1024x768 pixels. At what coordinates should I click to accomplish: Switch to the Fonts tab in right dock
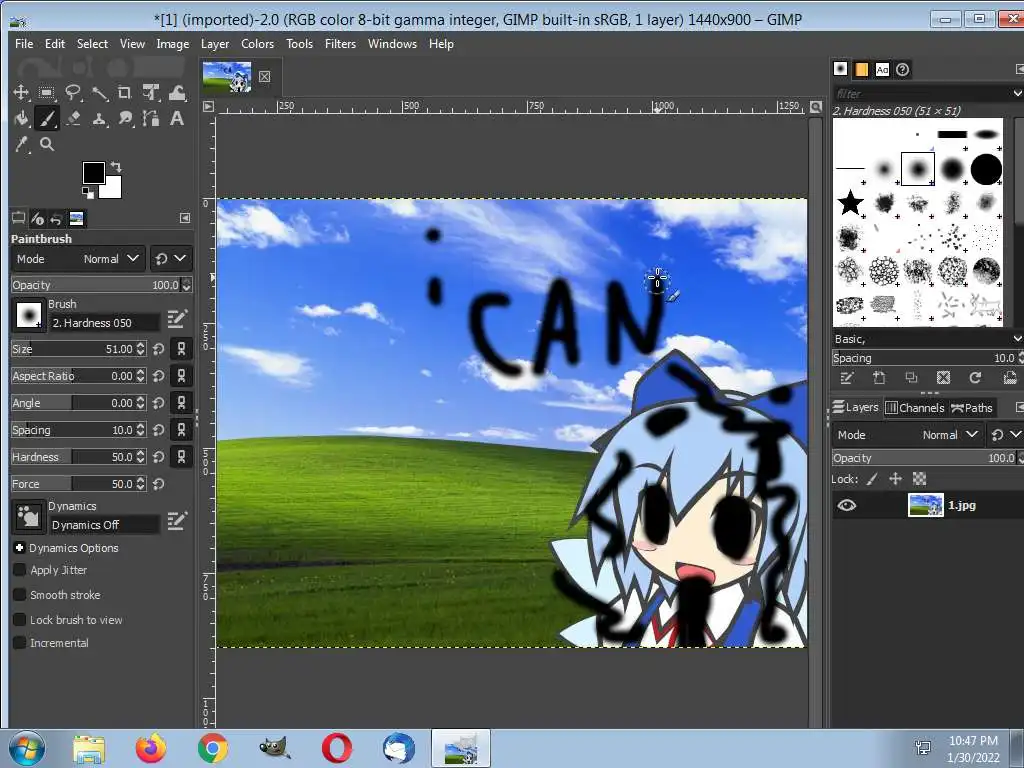[882, 69]
